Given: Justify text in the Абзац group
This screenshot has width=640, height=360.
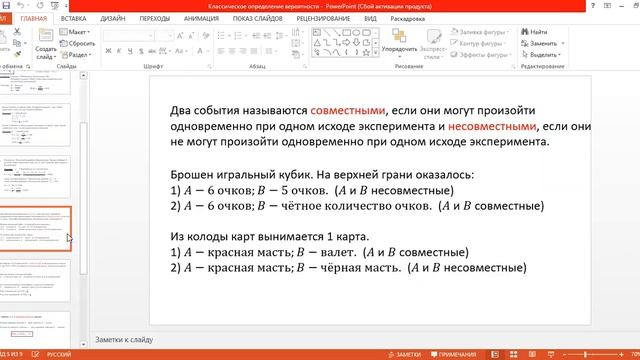Looking at the screenshot, I should pos(254,51).
